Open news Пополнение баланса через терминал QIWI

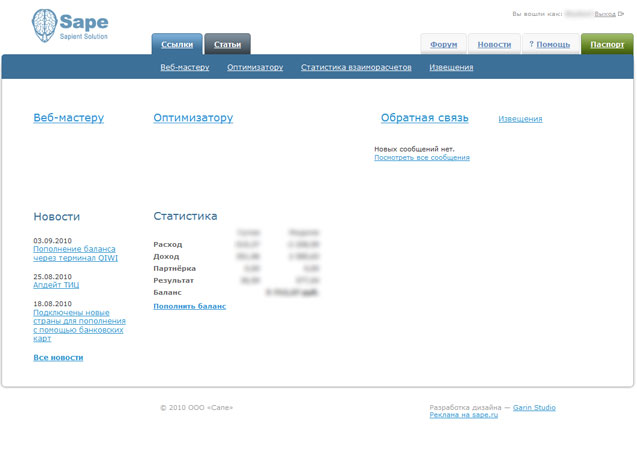[x=75, y=253]
